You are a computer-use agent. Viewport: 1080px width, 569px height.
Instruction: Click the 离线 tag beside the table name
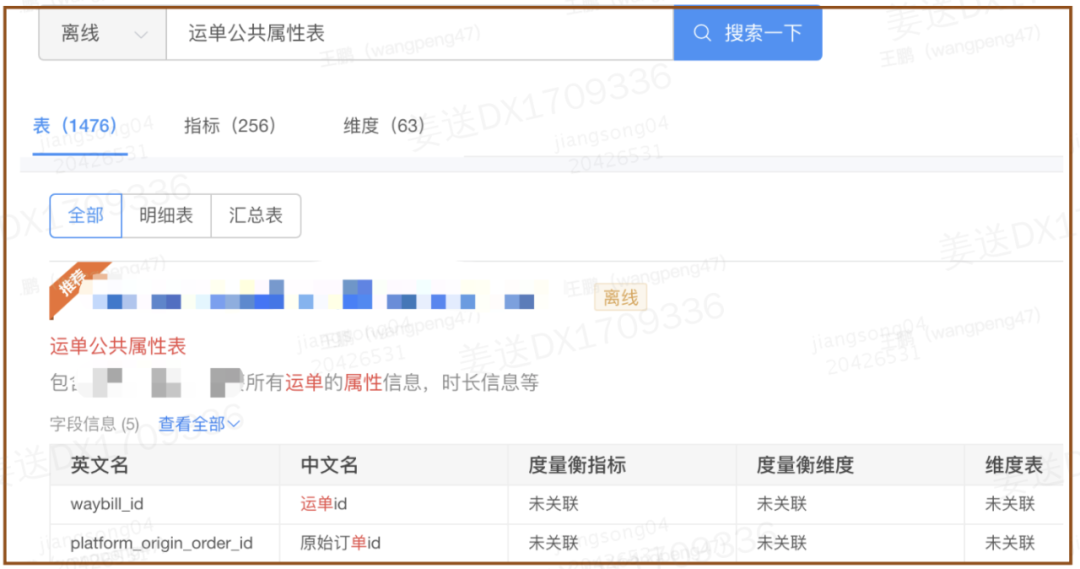621,298
